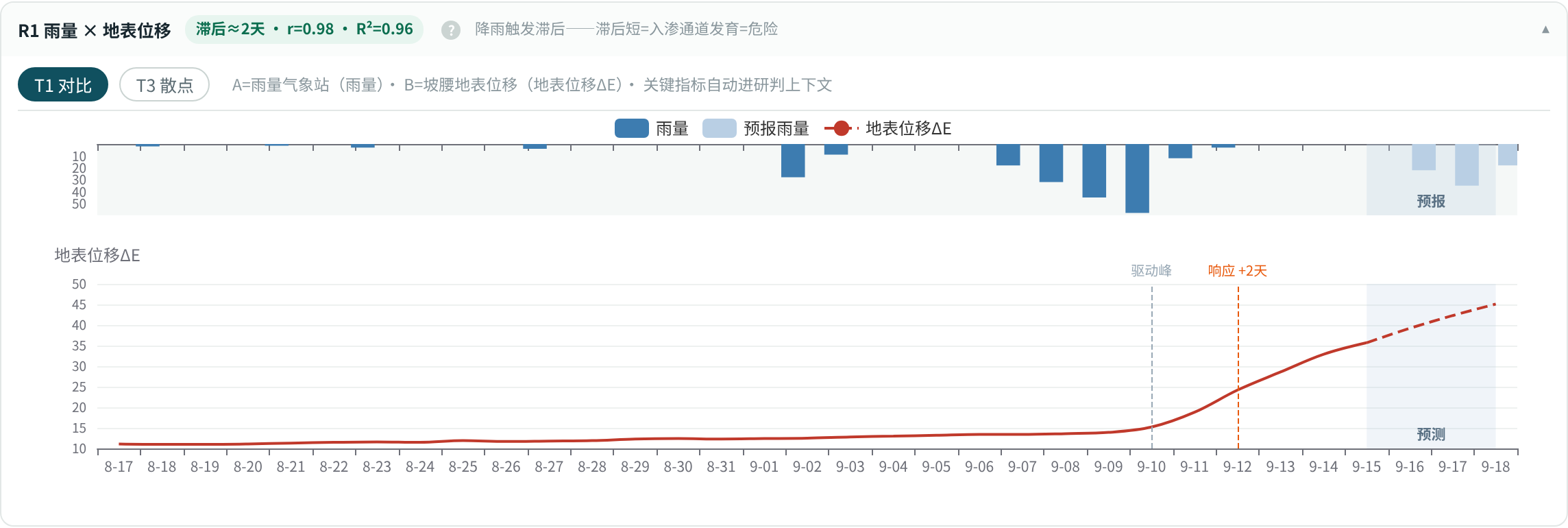The image size is (1568, 528).
Task: Click the R1 雨量 × 地表位移 title
Action: (x=95, y=31)
